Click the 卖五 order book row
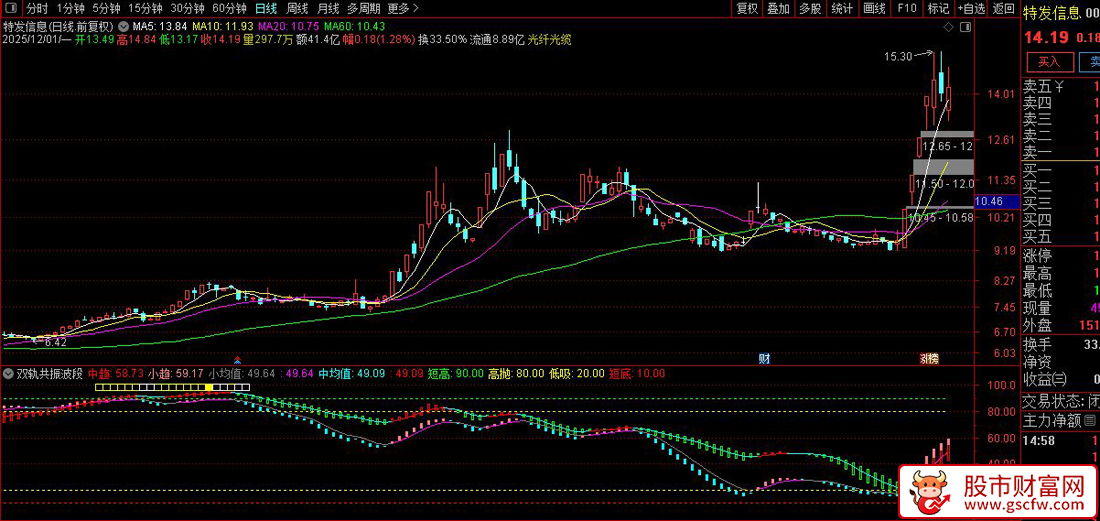 coord(1061,87)
